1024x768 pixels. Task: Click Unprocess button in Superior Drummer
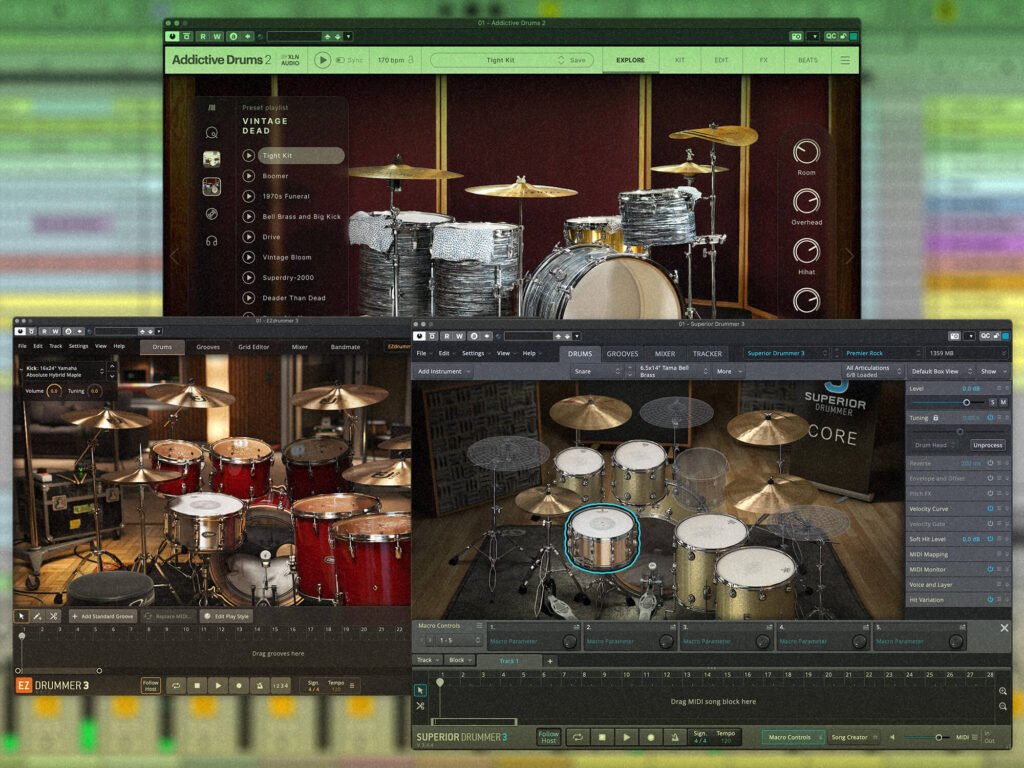coord(987,445)
